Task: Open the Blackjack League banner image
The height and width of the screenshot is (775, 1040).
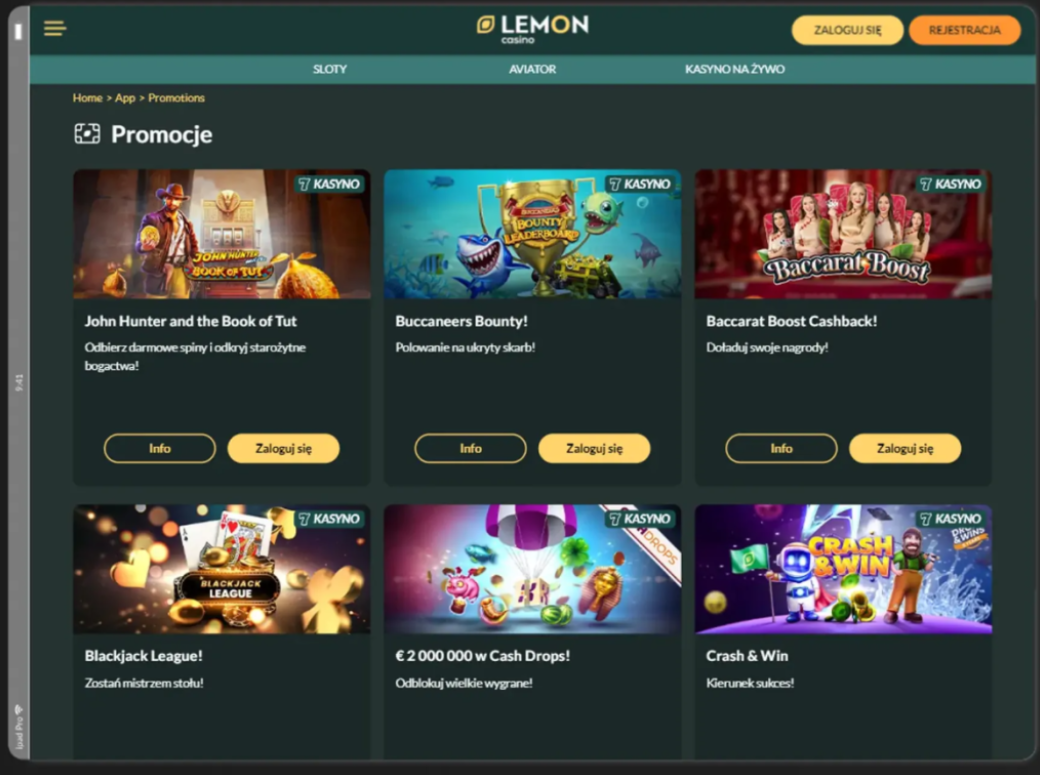Action: click(x=222, y=569)
